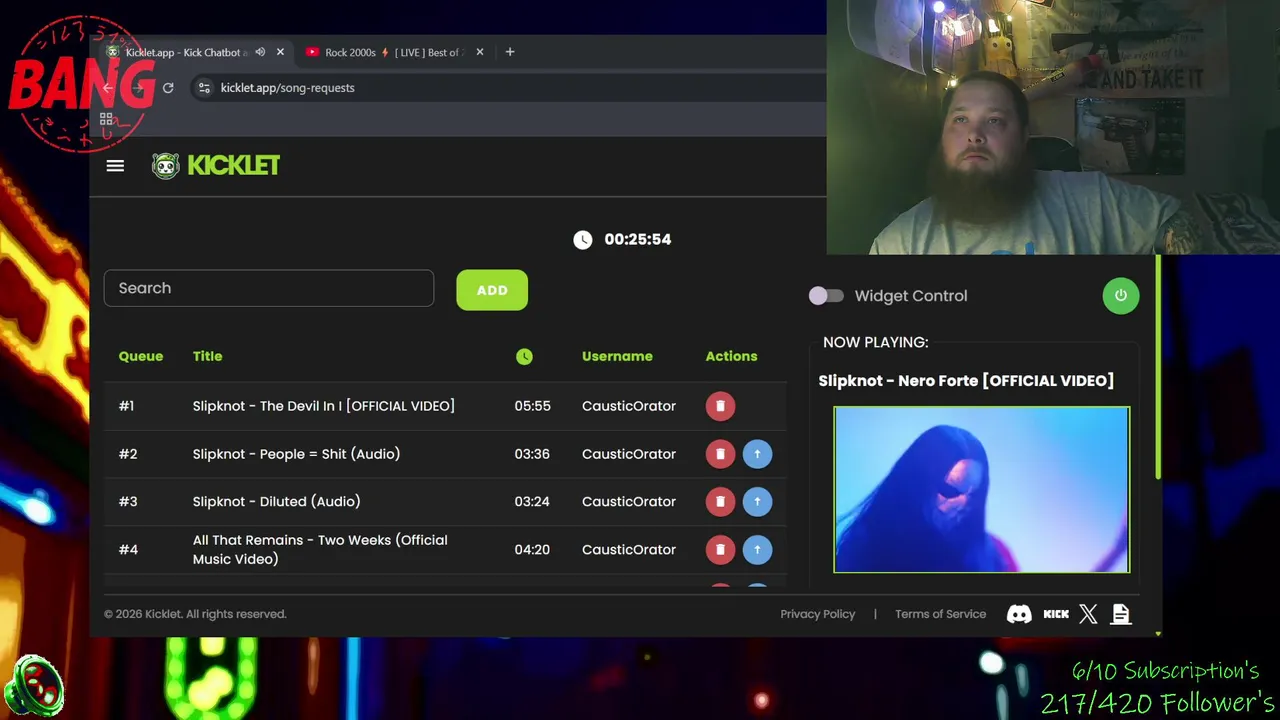The image size is (1280, 720).
Task: Delete Slipknot - Diluted request
Action: pos(720,501)
